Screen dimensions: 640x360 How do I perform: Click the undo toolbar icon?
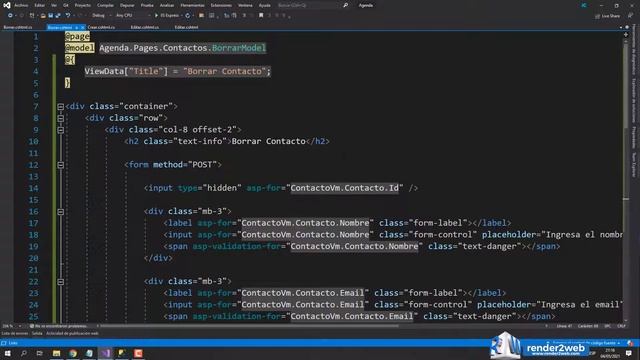point(68,16)
